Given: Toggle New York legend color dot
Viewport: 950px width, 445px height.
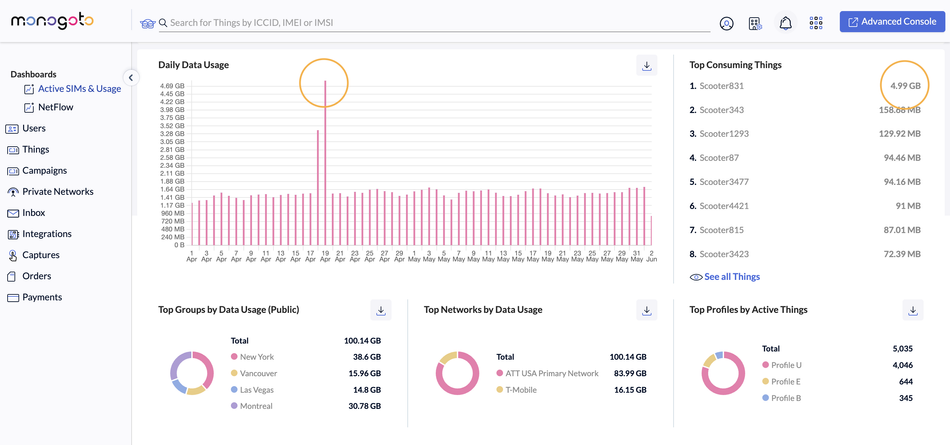Looking at the screenshot, I should [x=235, y=357].
